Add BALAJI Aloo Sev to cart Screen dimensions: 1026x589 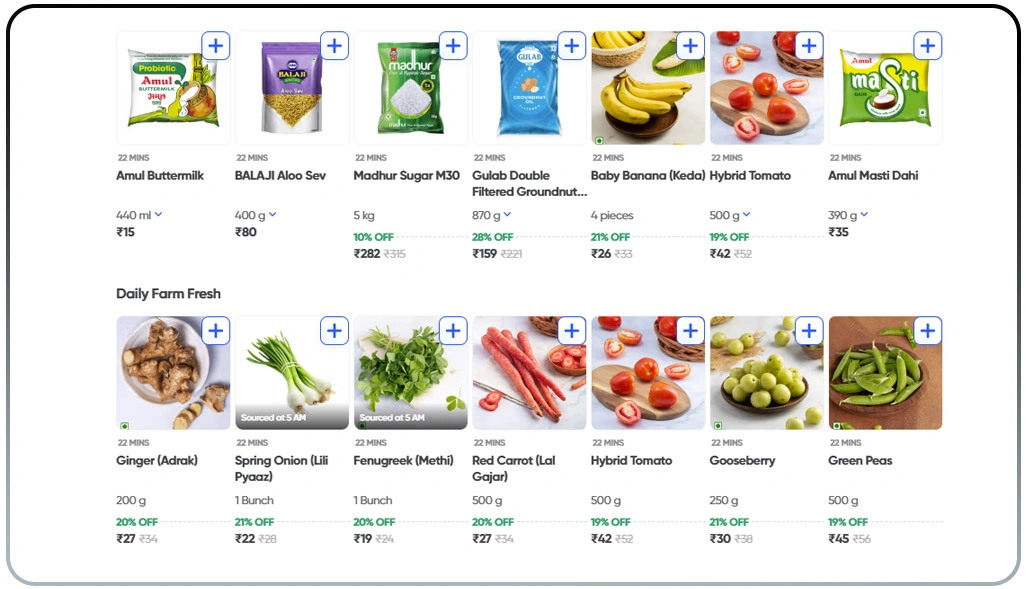334,46
